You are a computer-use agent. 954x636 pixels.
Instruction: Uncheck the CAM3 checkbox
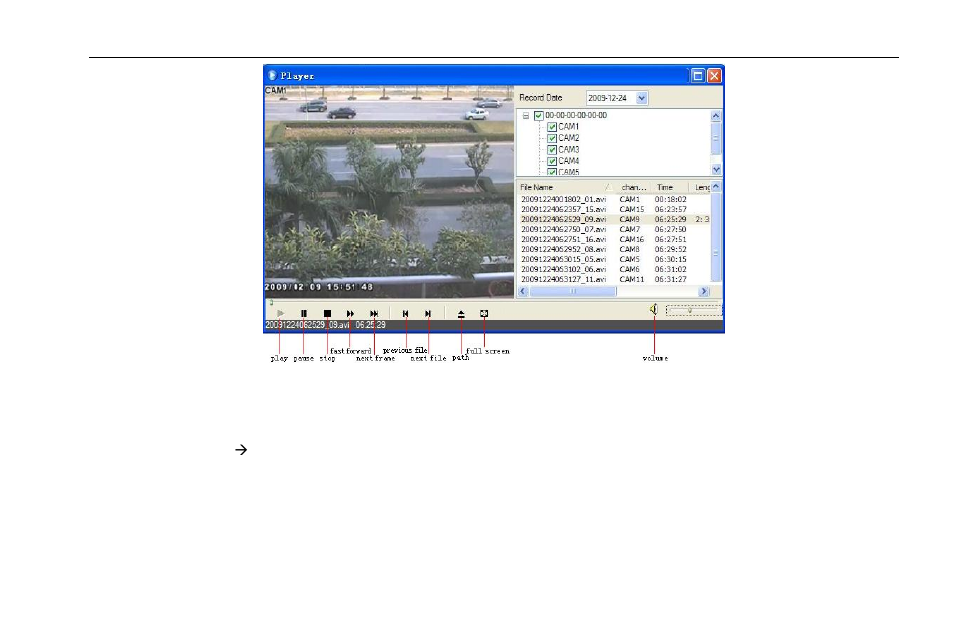(552, 150)
